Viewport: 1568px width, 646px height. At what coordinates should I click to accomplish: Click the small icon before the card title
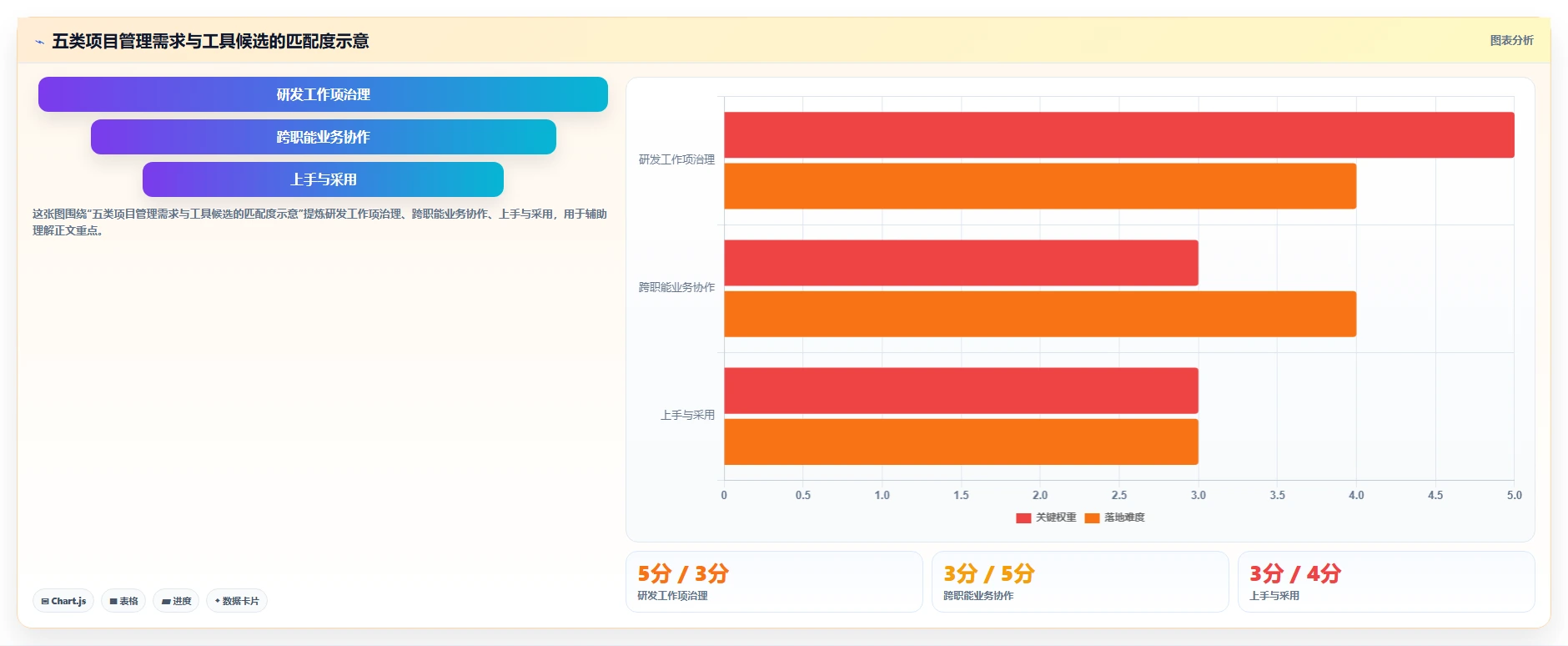[39, 42]
